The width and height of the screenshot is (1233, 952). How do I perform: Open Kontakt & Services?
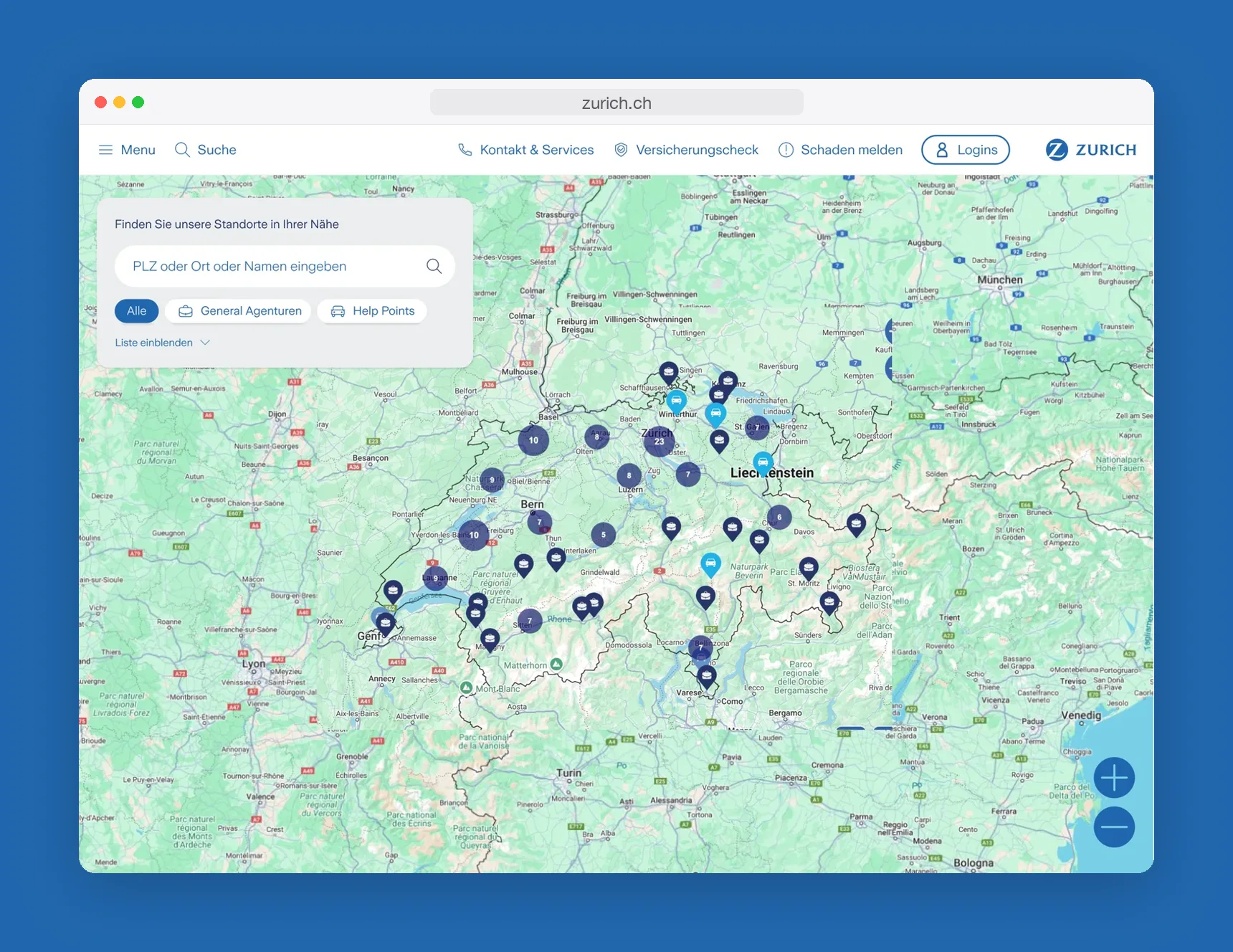click(526, 150)
